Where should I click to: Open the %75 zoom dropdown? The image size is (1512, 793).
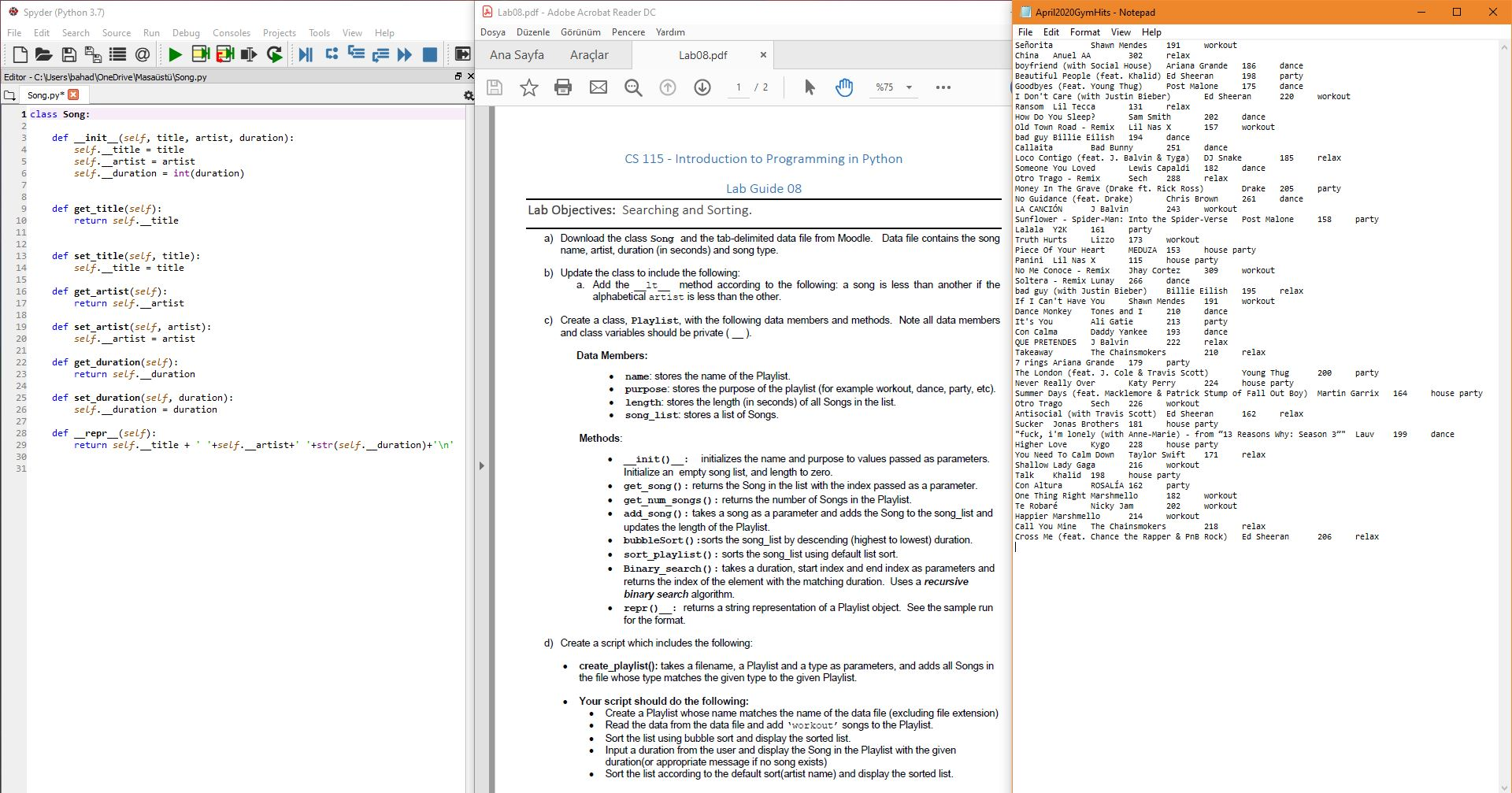909,87
